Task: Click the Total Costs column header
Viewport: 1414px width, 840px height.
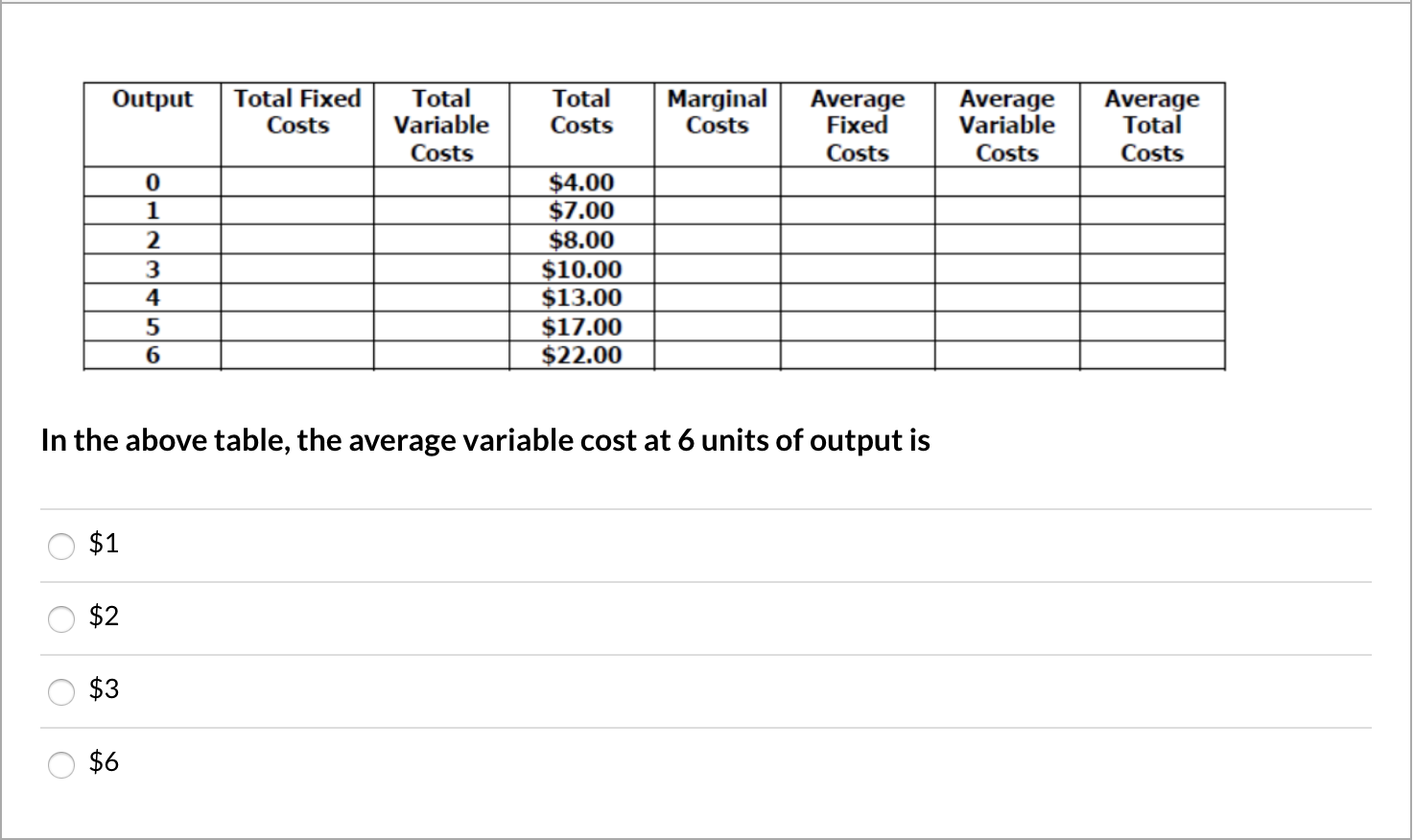Action: click(581, 111)
